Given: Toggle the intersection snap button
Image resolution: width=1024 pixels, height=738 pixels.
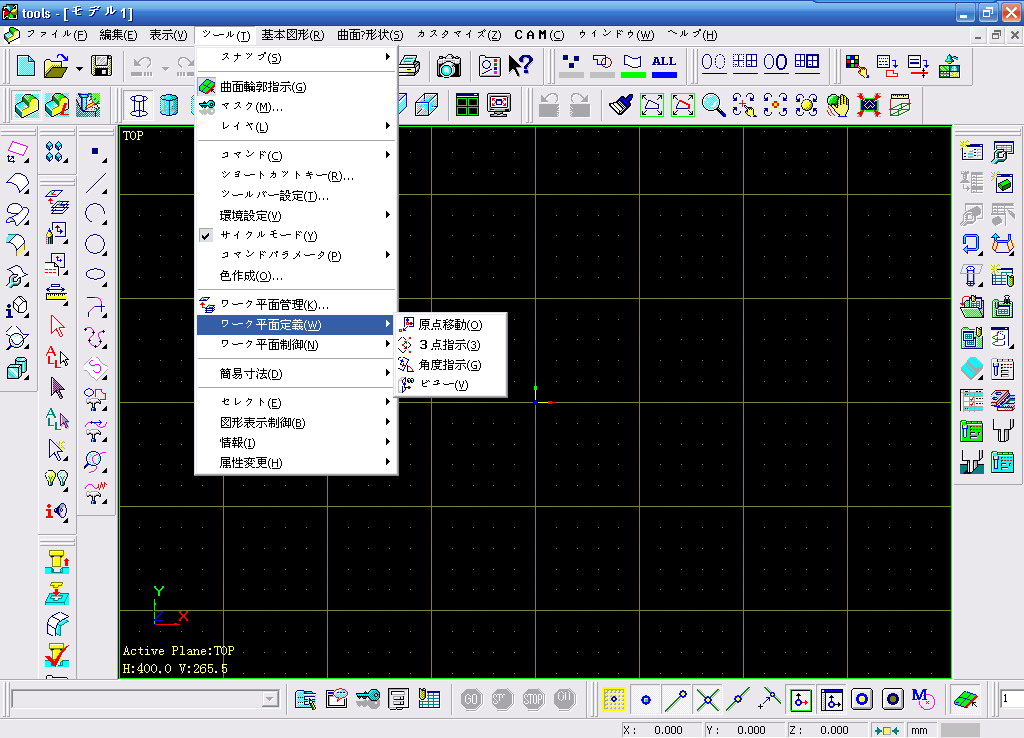Looking at the screenshot, I should (707, 699).
